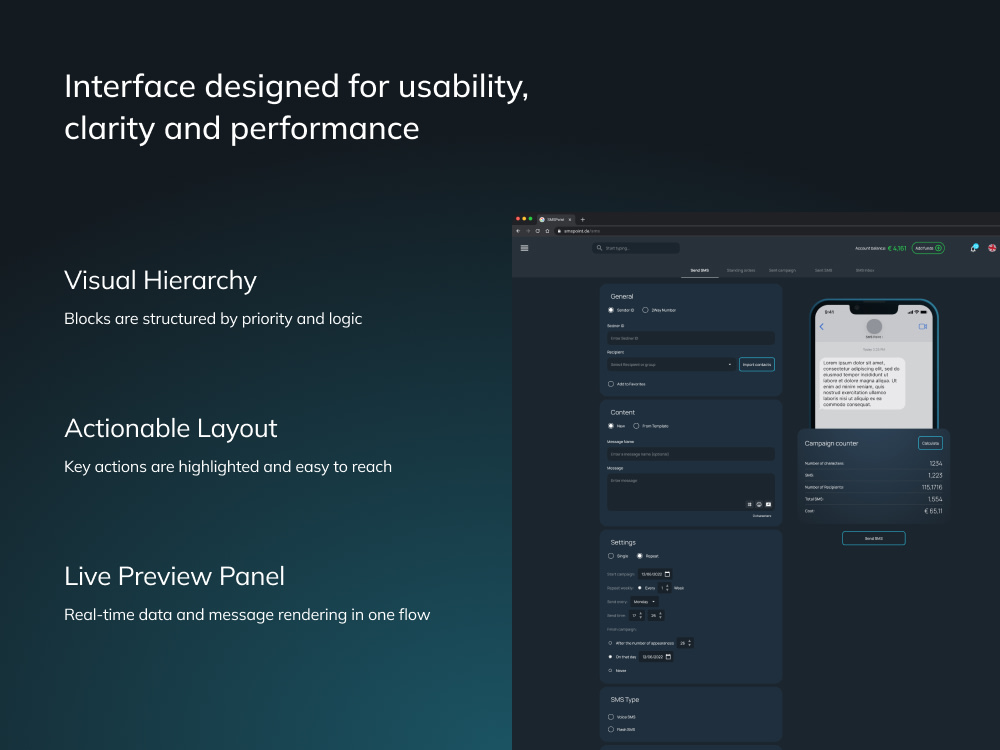Select the 2Way Number radio option

click(645, 310)
